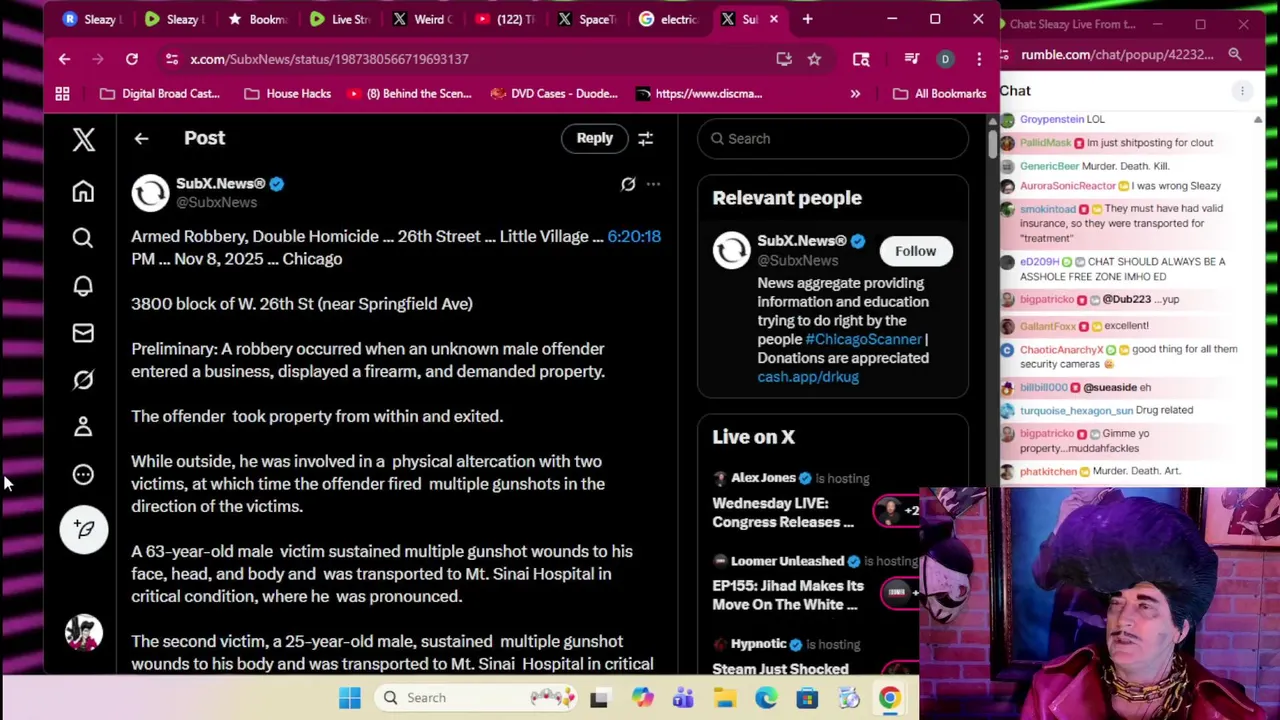Go back using arrow beside Post heading

(141, 139)
